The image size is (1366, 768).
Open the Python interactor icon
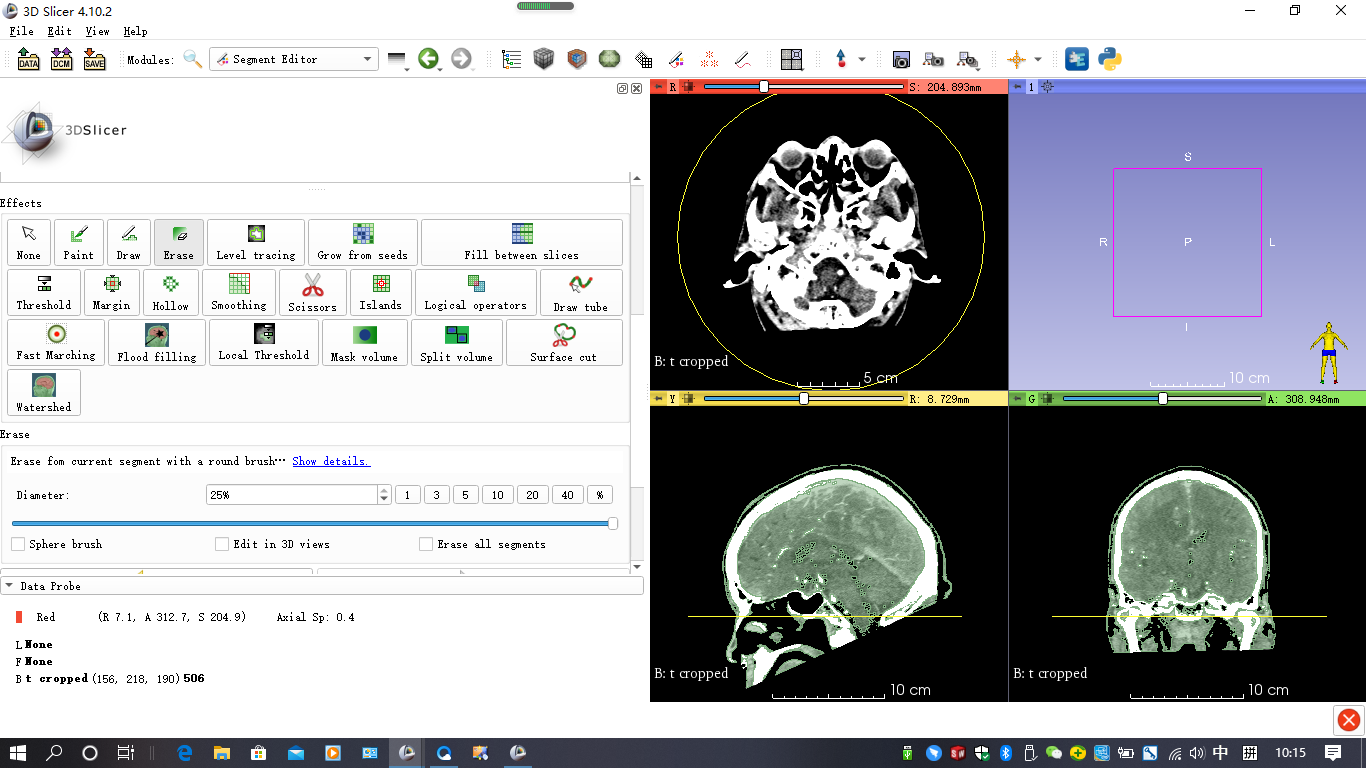pos(1109,60)
